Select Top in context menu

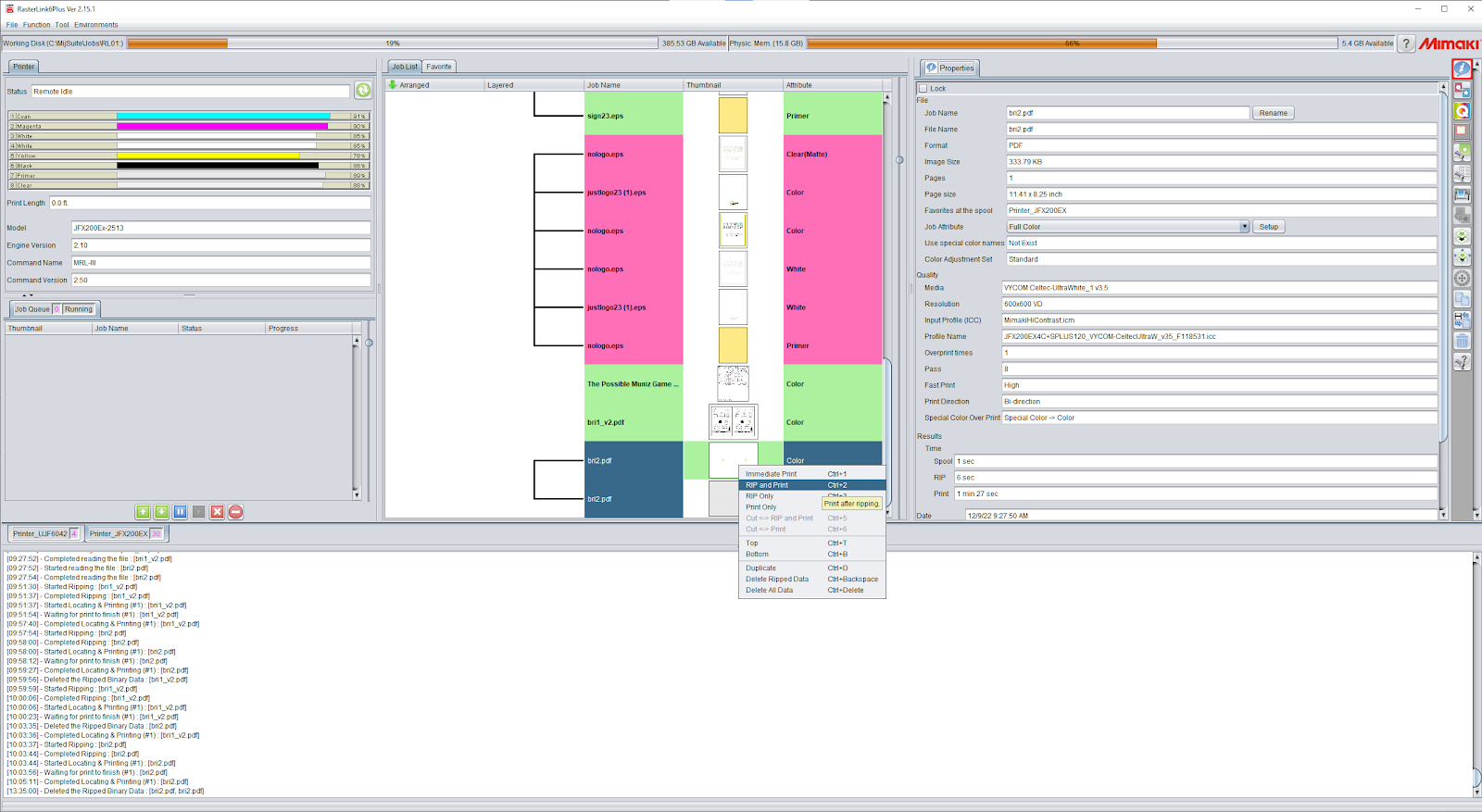click(x=811, y=543)
